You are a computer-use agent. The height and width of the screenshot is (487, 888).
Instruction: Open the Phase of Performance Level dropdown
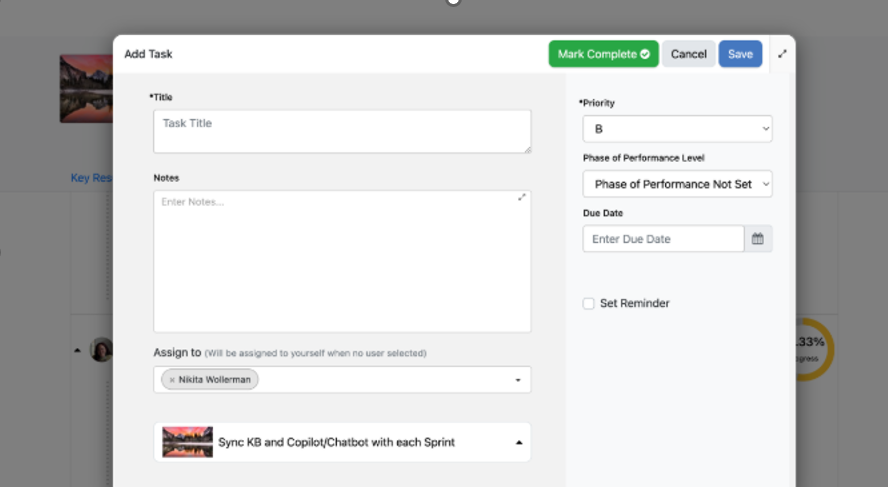[x=677, y=184]
